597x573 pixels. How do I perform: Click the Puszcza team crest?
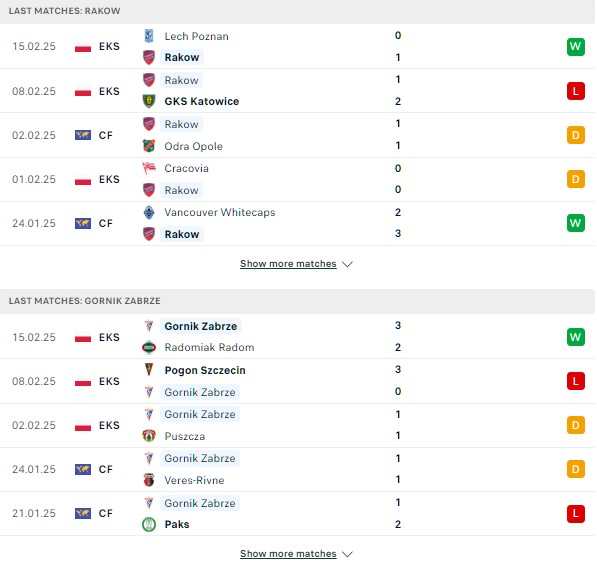coord(149,436)
